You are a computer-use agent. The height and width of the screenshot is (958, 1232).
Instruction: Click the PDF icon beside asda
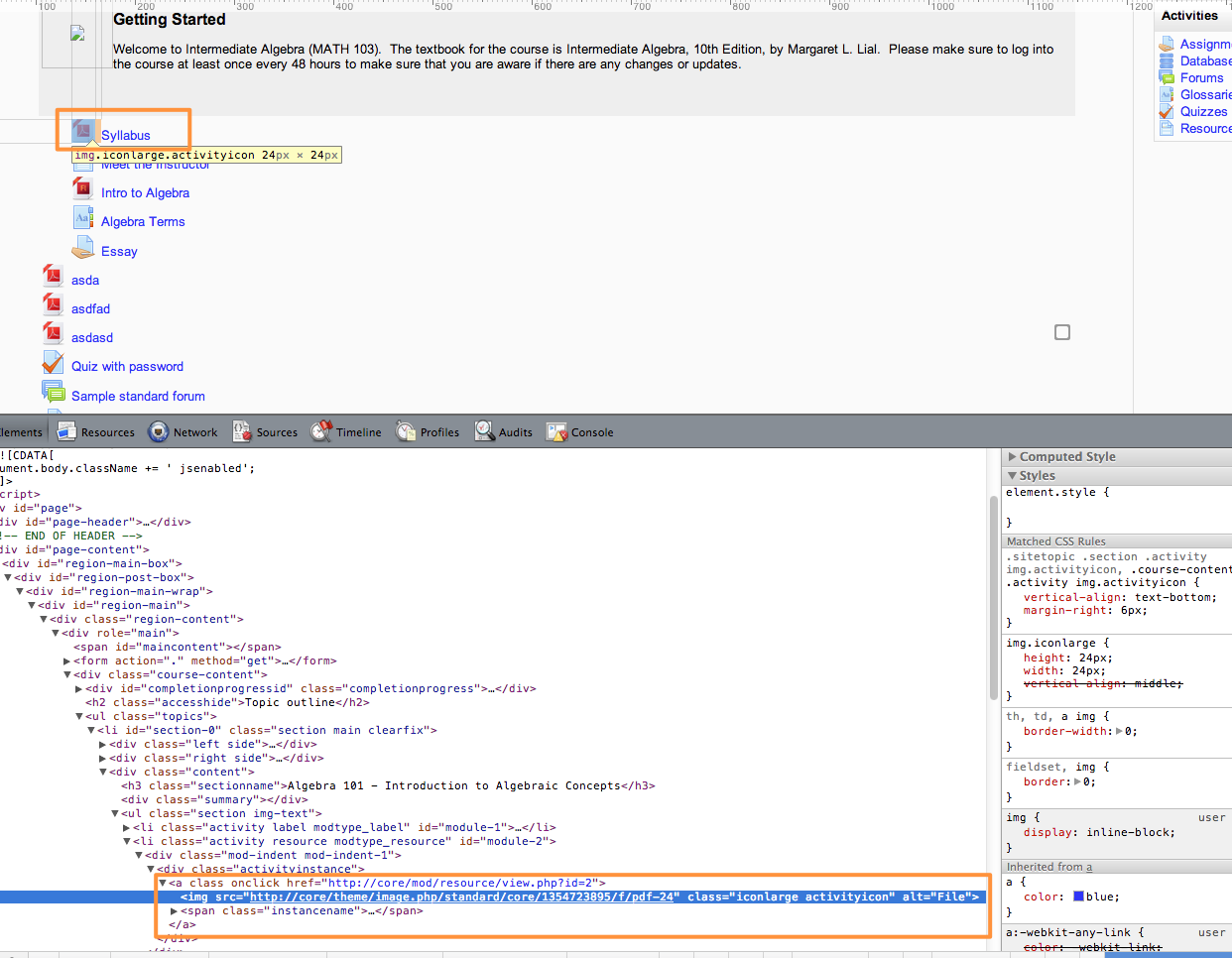pyautogui.click(x=54, y=278)
